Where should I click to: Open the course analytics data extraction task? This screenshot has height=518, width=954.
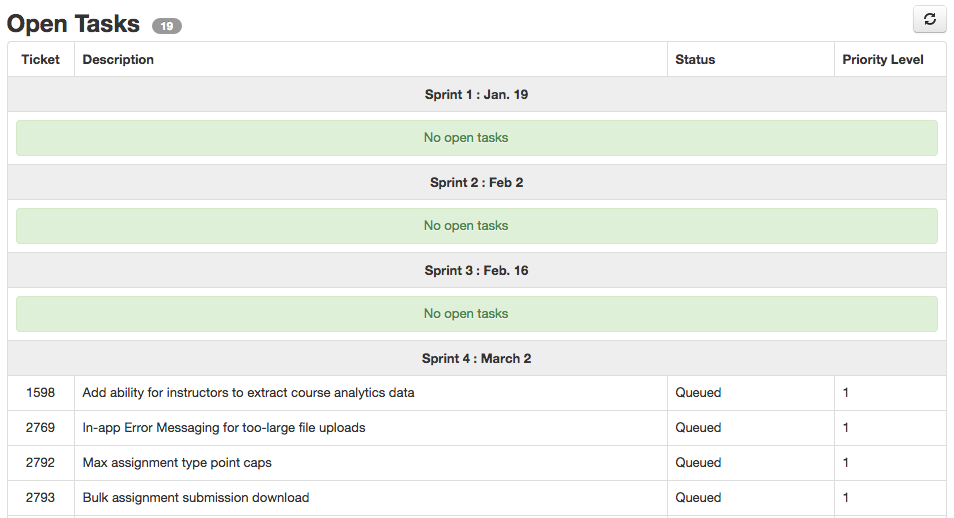248,393
